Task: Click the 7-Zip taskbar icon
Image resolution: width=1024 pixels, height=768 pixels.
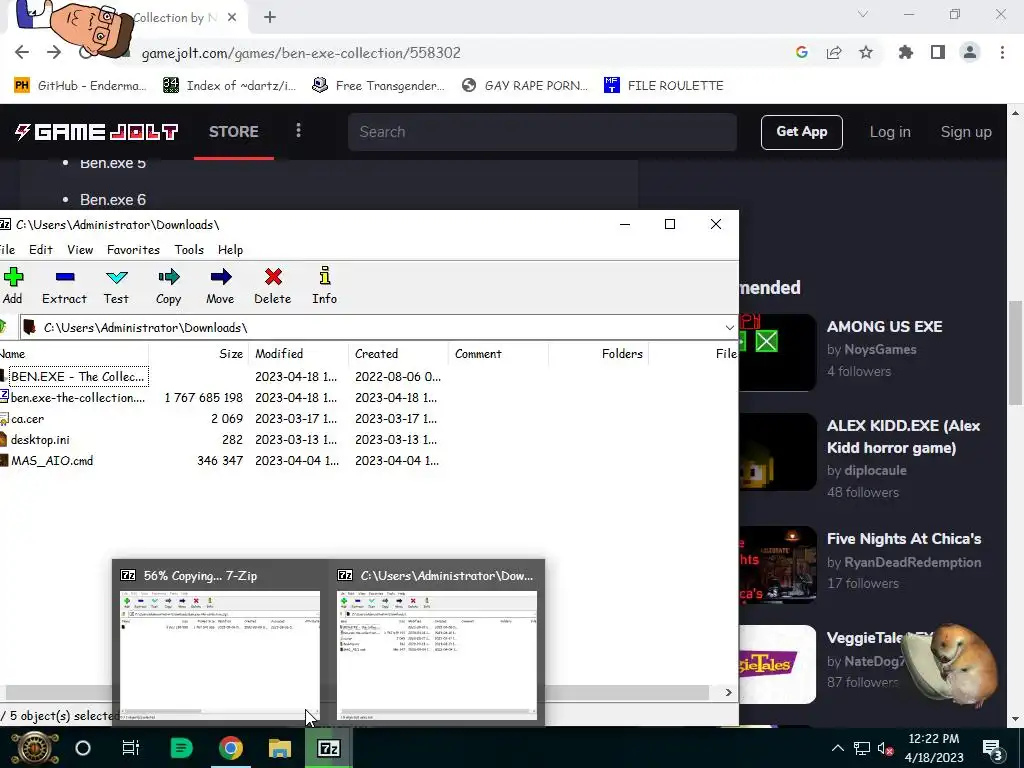Action: pyautogui.click(x=328, y=748)
